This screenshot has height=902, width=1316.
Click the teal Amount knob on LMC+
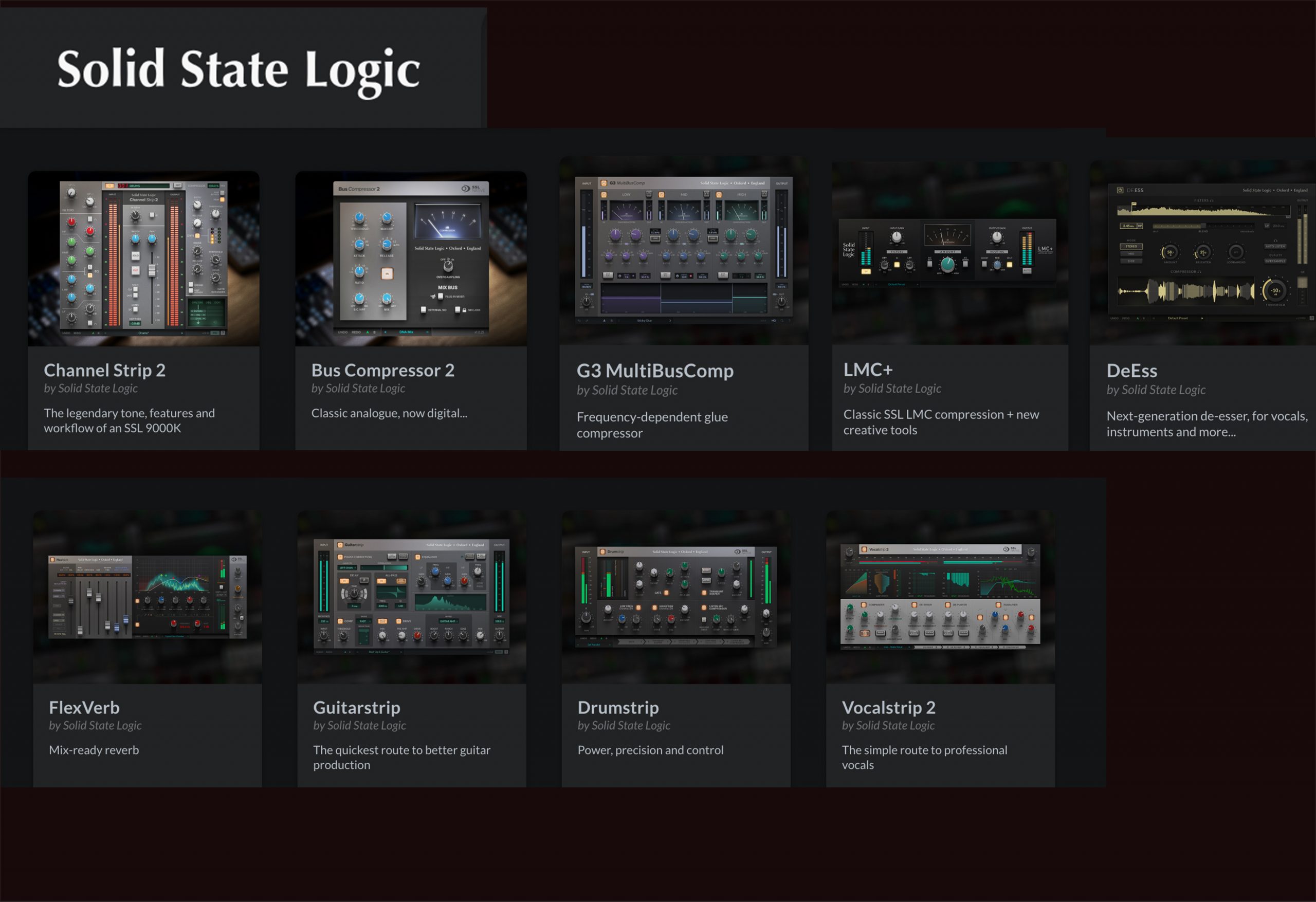(947, 264)
